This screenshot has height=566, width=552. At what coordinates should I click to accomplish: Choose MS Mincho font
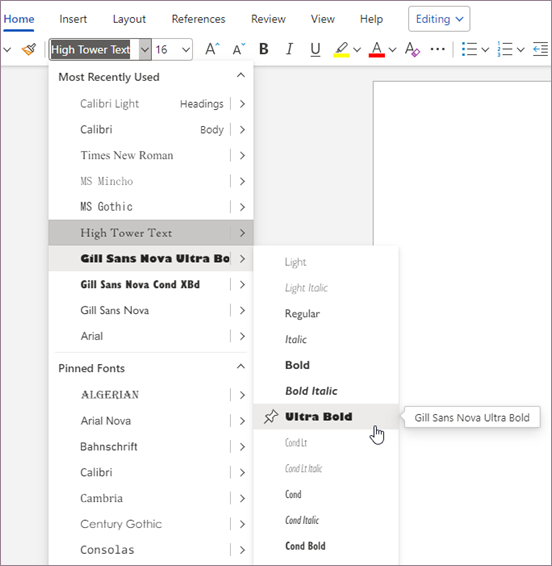click(x=139, y=181)
